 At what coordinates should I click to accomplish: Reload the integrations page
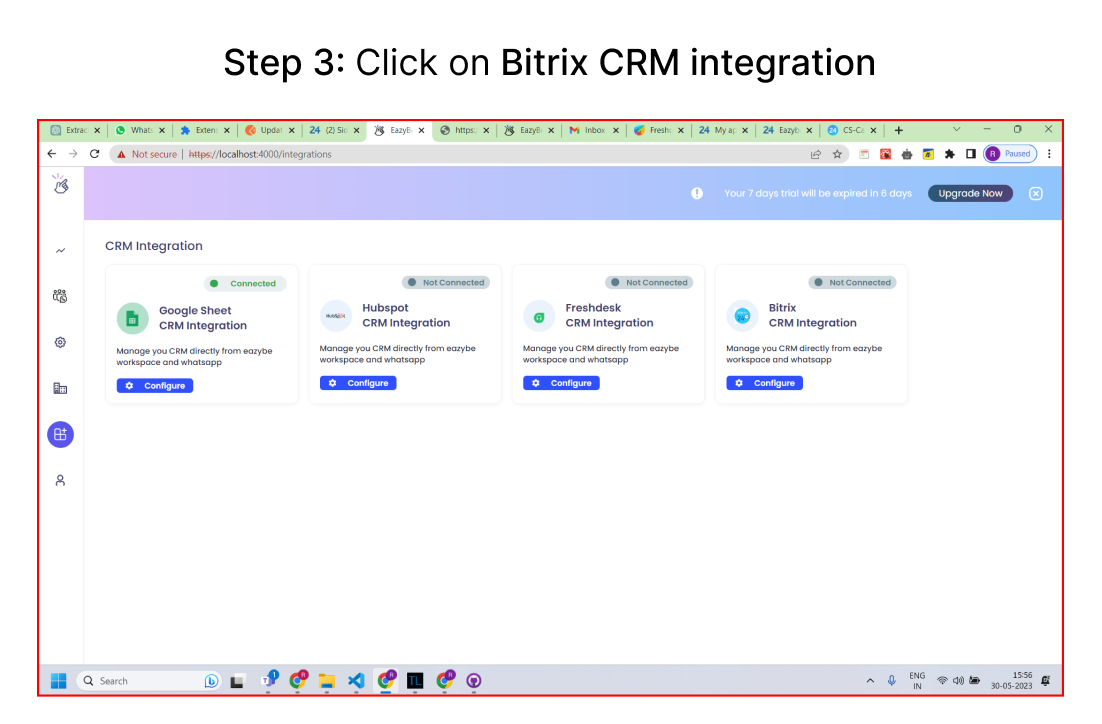point(95,154)
